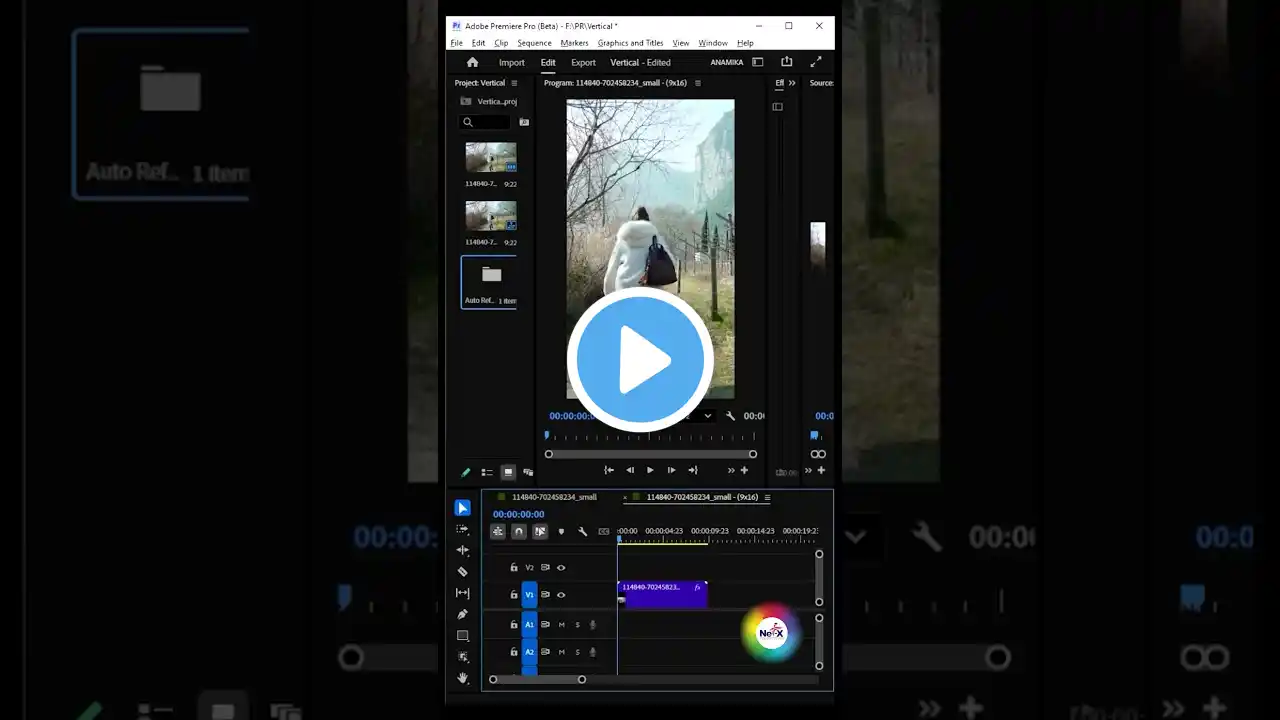Screen dimensions: 1280x720
Task: Open the active Timeline sequence panel menu
Action: (x=767, y=497)
